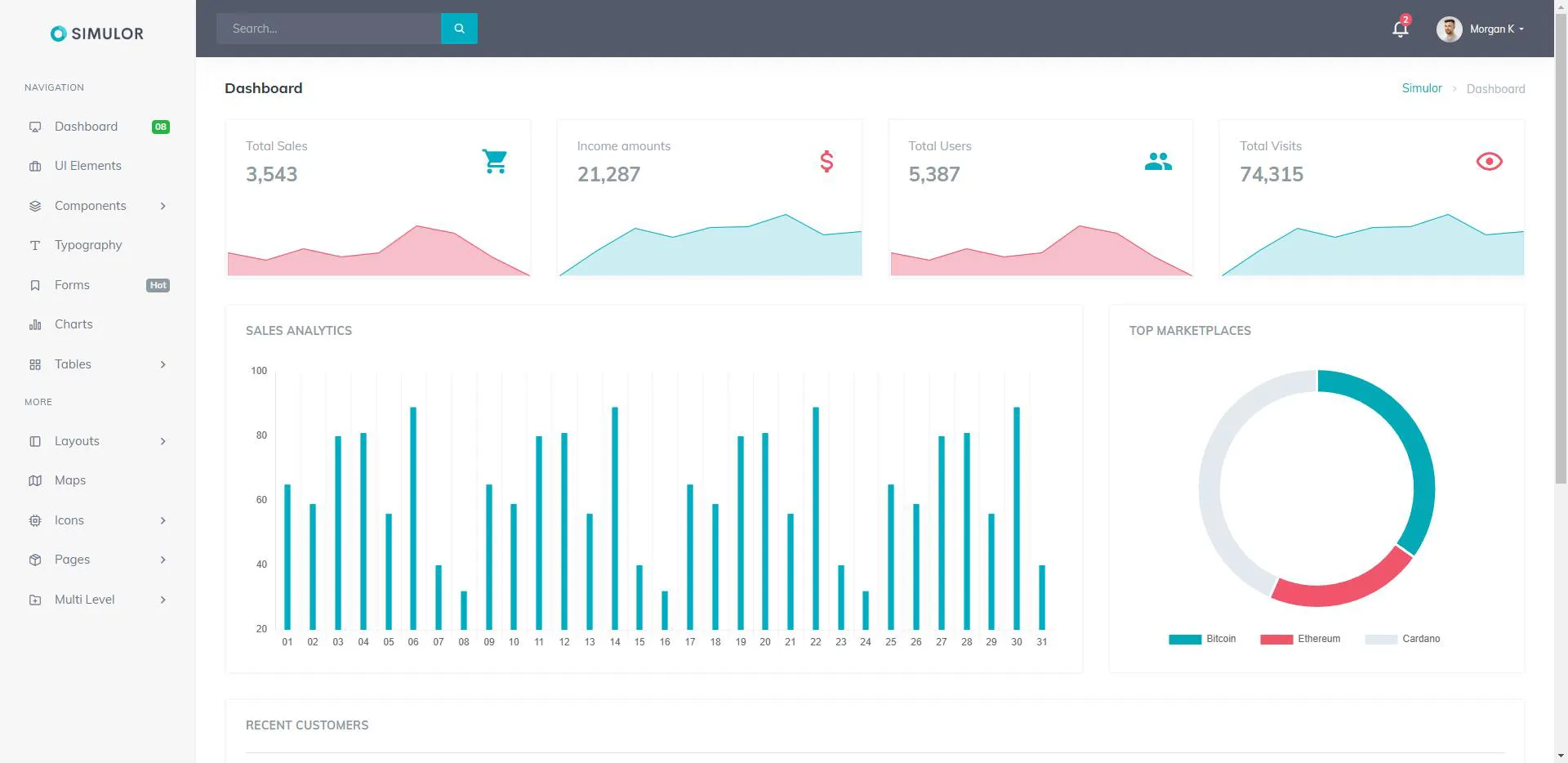Toggle Cardano legend item in donut chart
This screenshot has height=763, width=1568.
point(1402,639)
